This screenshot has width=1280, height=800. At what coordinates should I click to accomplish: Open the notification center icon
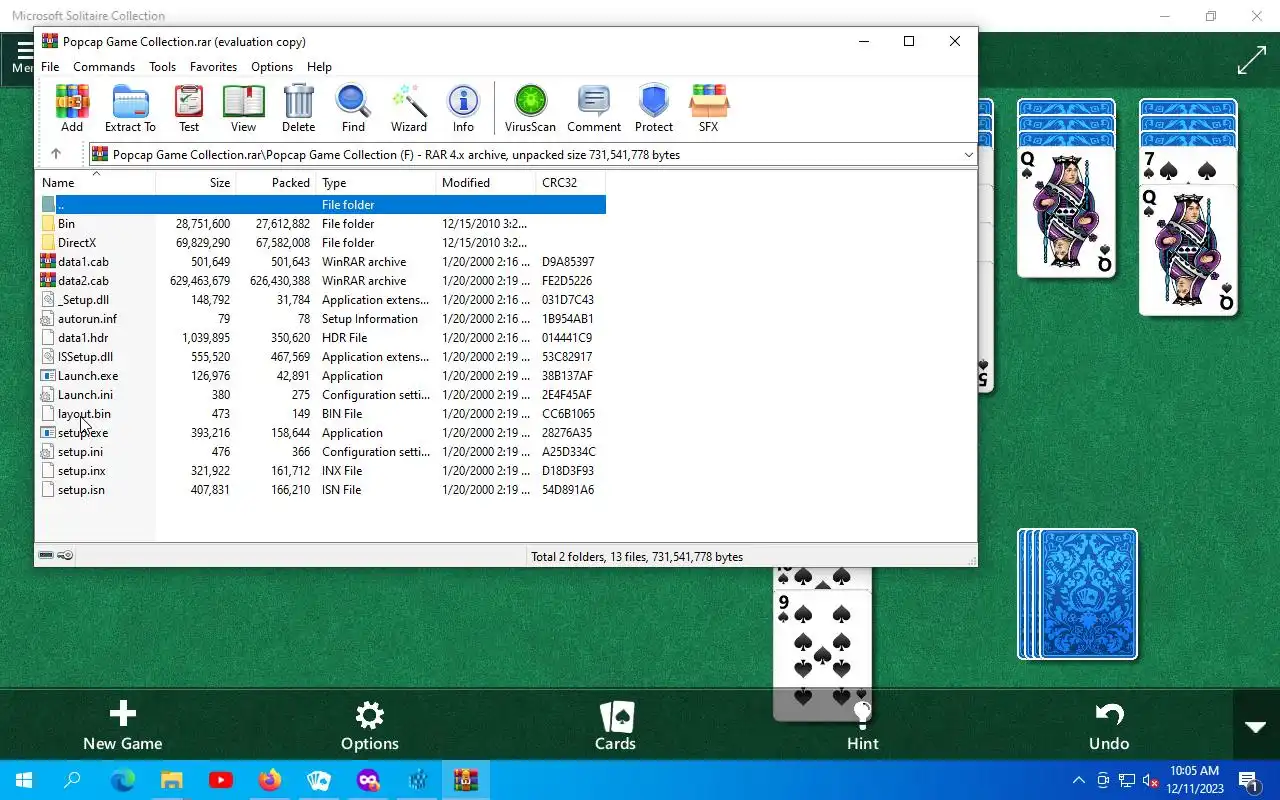1248,780
